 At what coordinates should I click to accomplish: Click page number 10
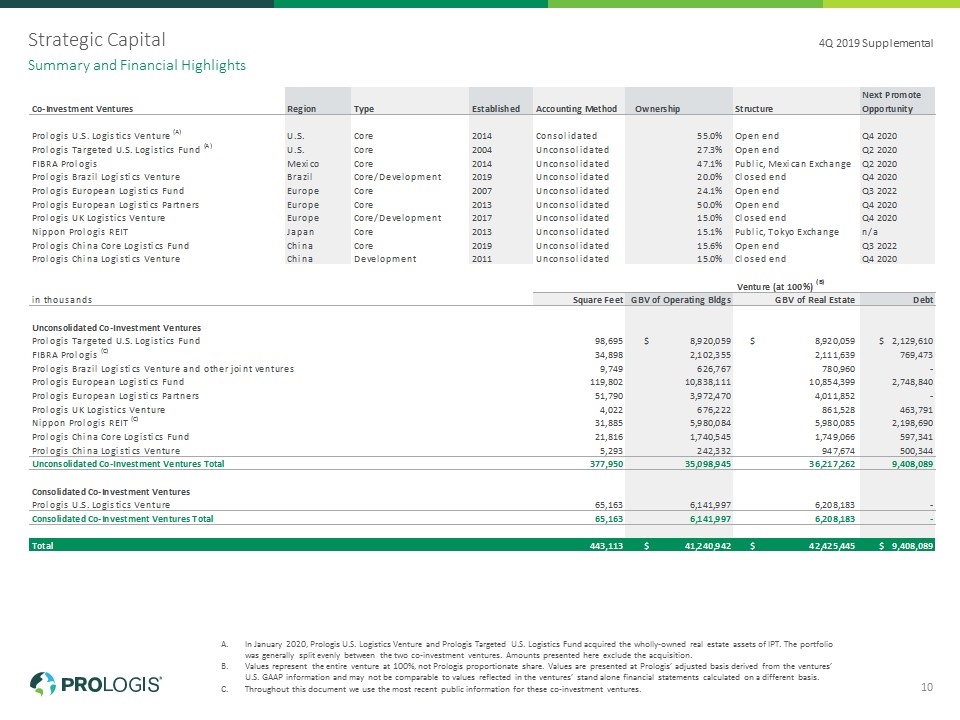927,687
